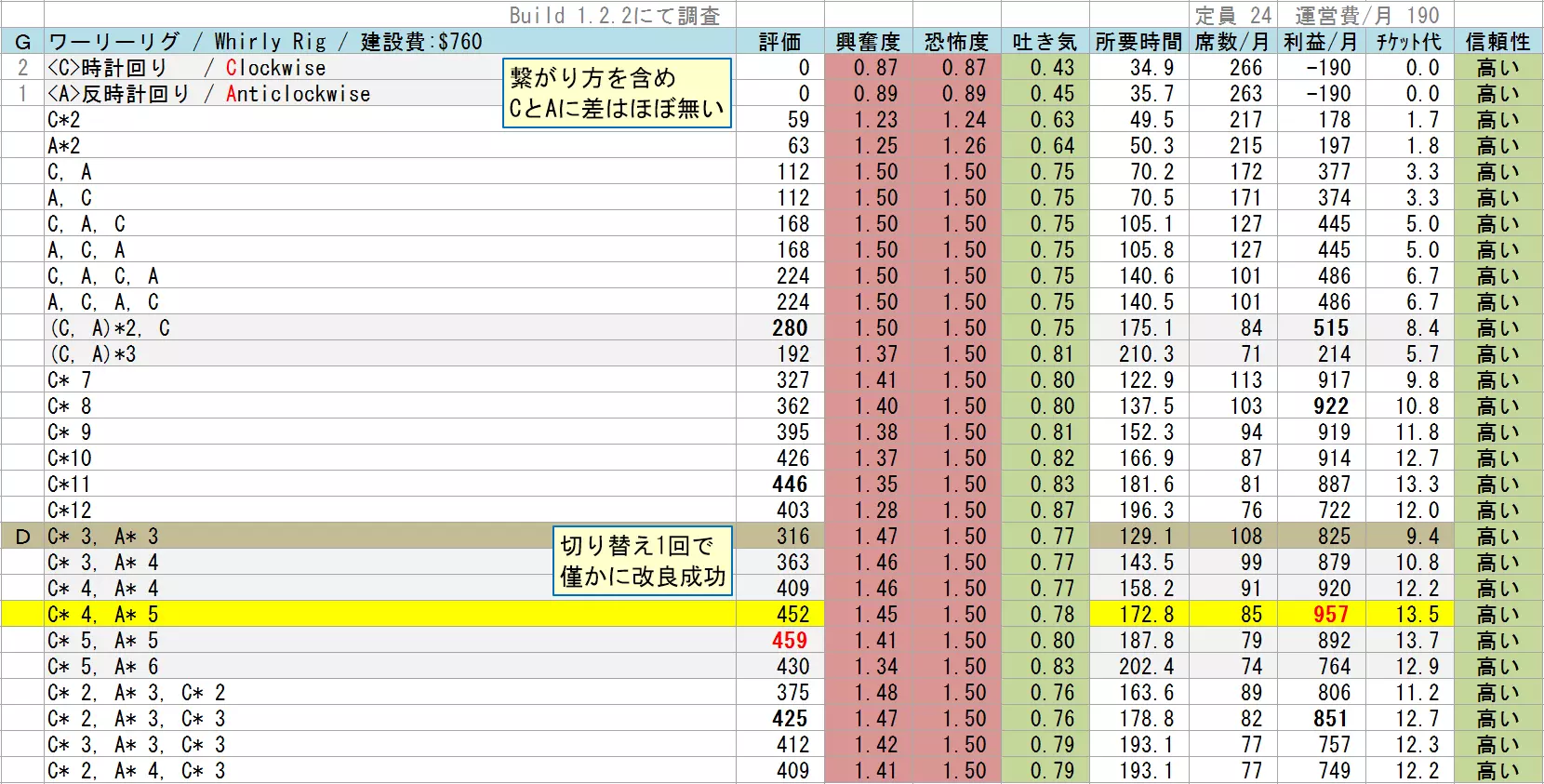Click the 席数/月 column header
This screenshot has width=1544, height=784.
click(x=1231, y=42)
